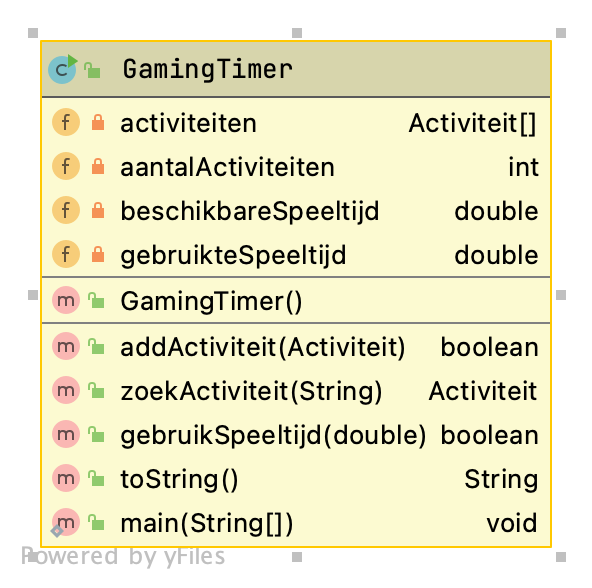This screenshot has width=592, height=588.
Task: Click field icon next to activiteiten
Action: tap(66, 122)
